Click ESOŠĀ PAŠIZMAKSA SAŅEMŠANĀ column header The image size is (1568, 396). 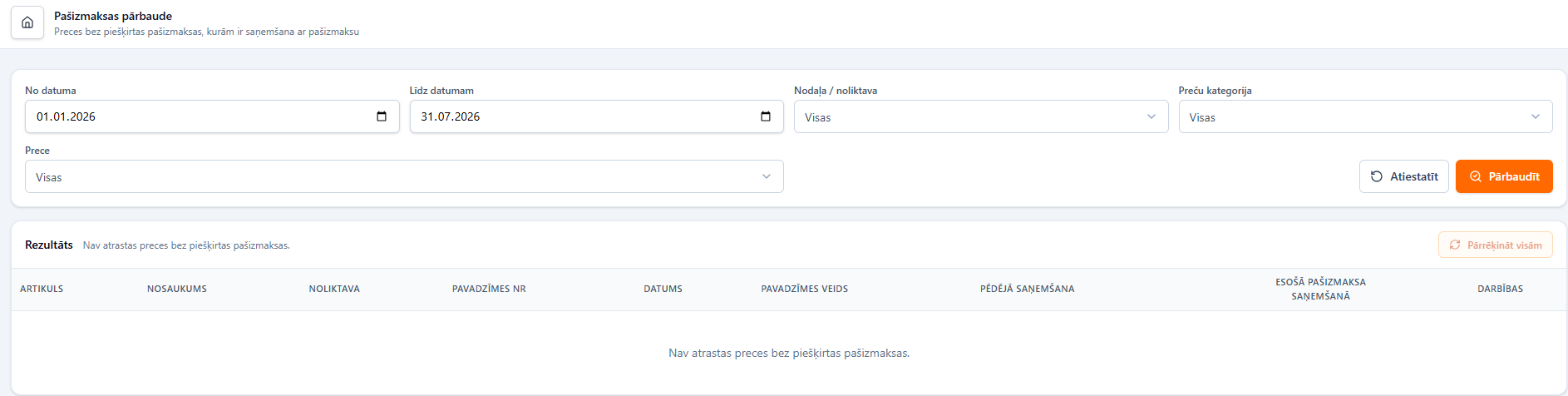[1320, 289]
